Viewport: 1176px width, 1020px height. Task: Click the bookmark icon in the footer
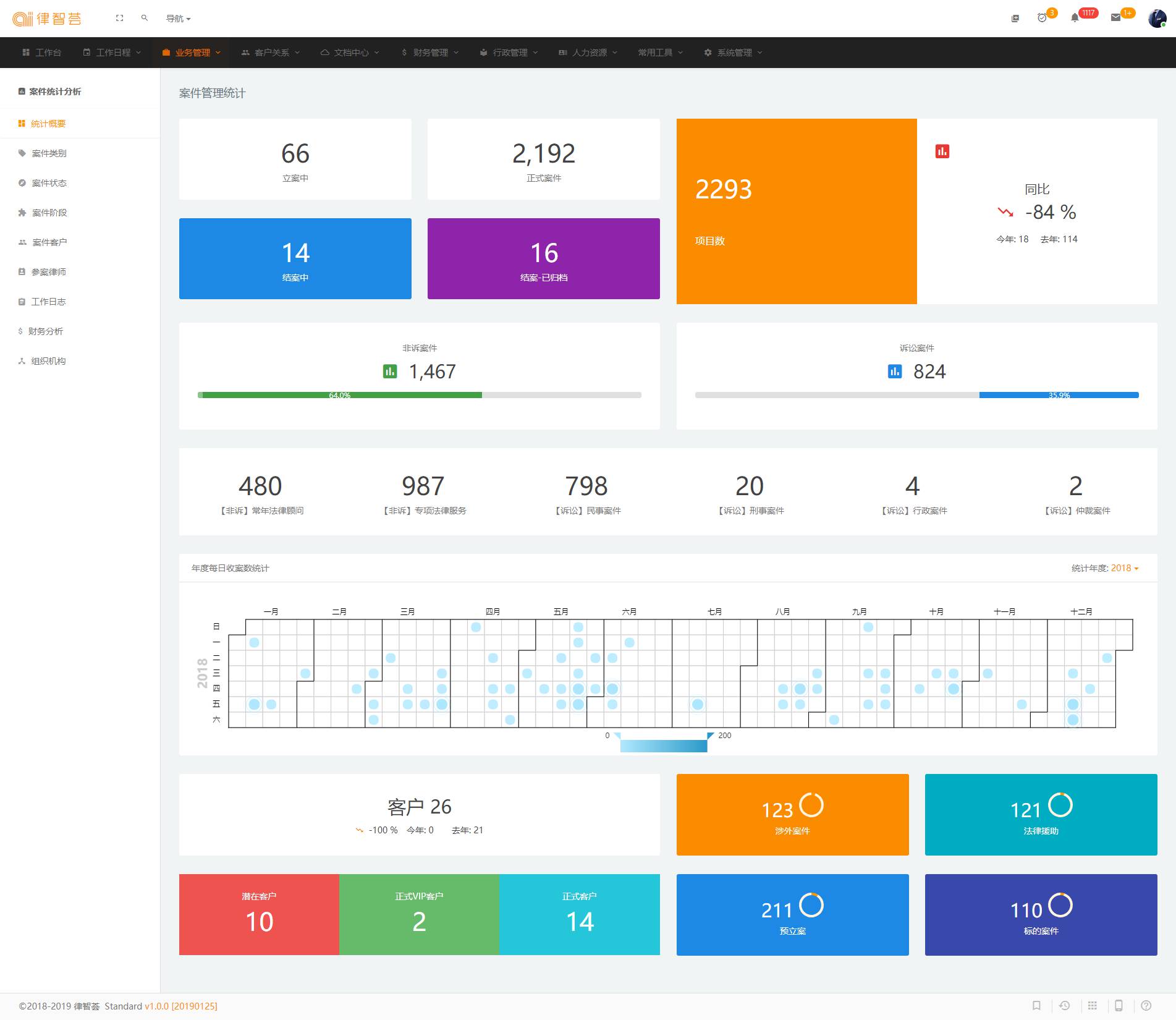(x=1037, y=1005)
